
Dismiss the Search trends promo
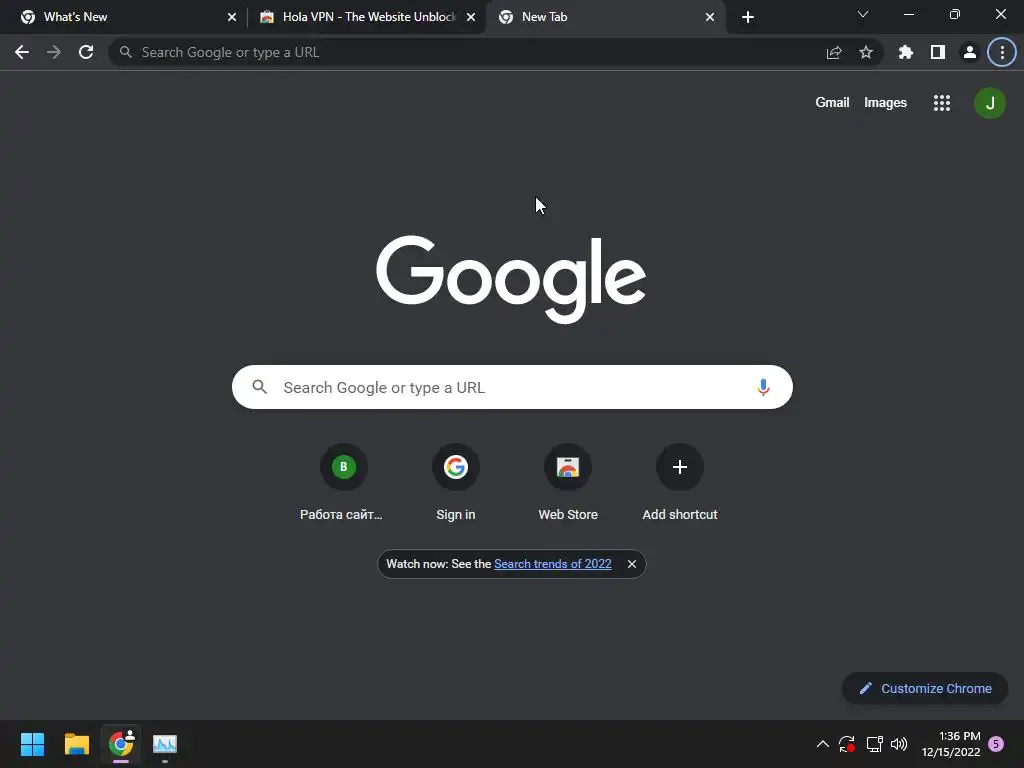coord(632,564)
